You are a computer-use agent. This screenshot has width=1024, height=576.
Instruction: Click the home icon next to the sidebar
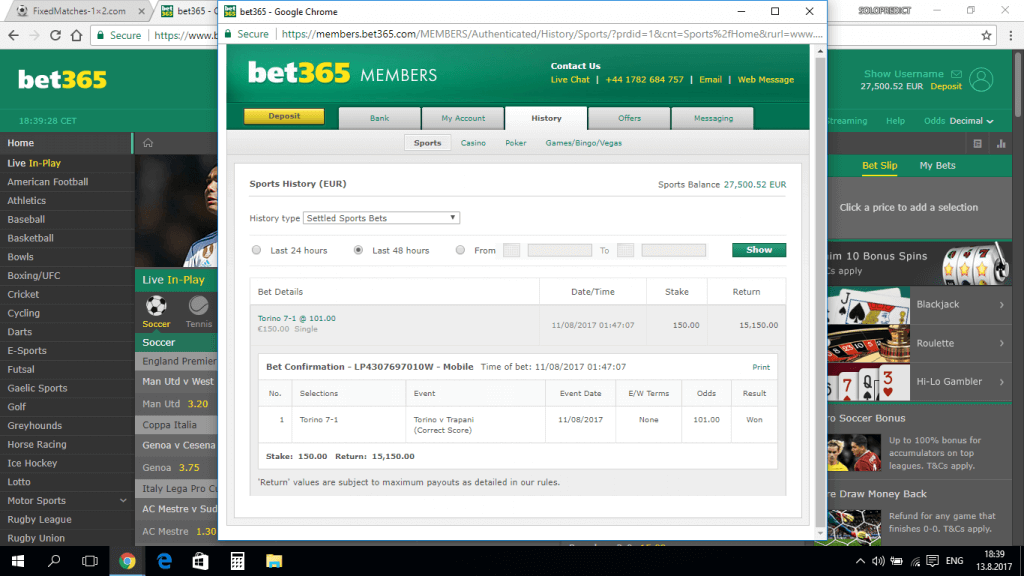coord(148,143)
